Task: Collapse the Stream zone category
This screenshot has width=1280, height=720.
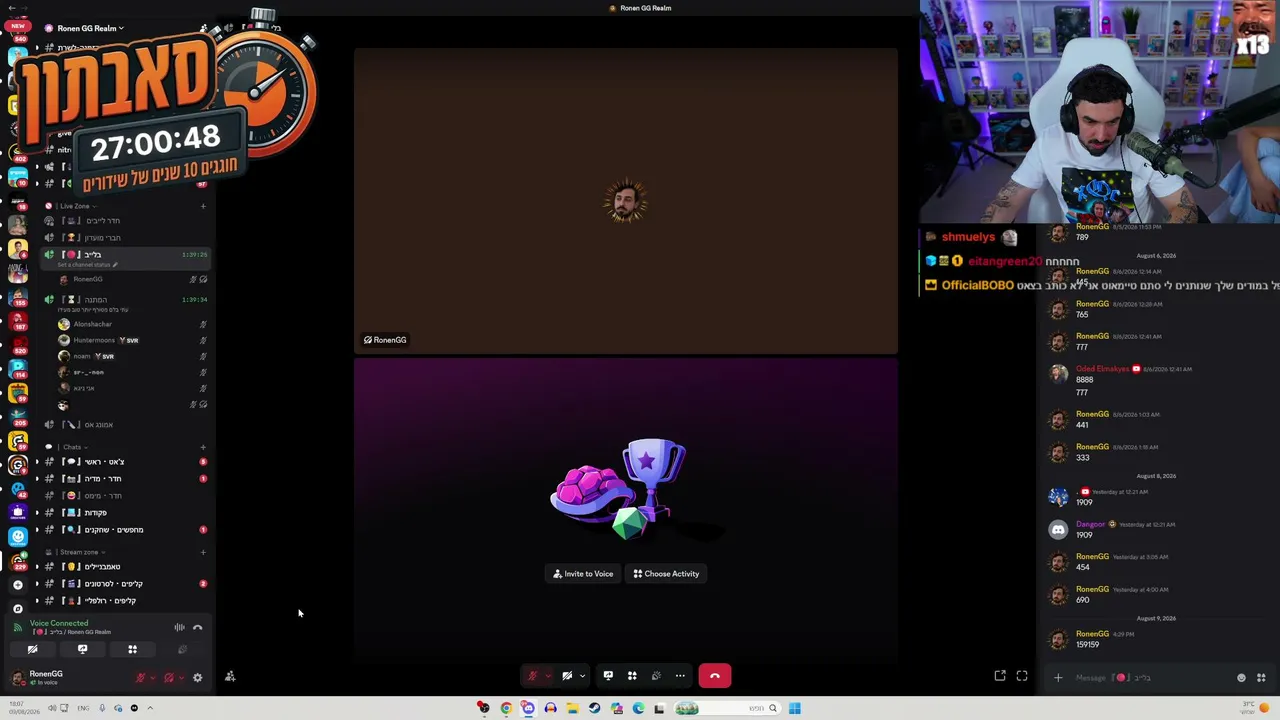Action: click(x=78, y=552)
